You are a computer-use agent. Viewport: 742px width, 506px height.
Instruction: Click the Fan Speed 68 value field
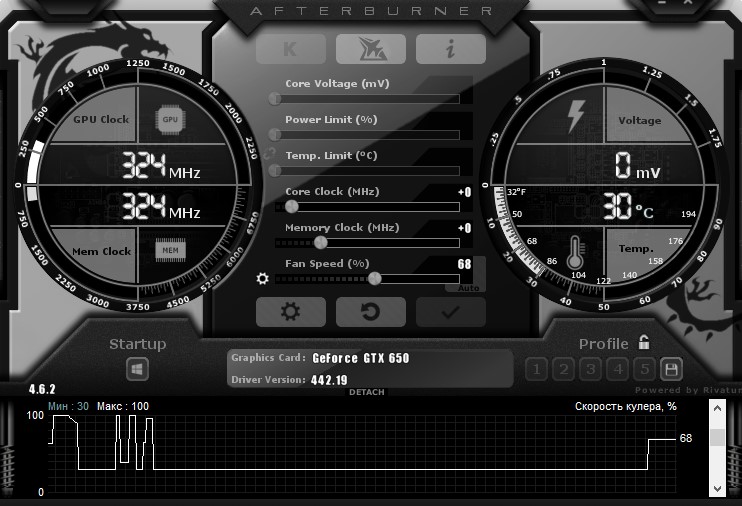464,264
